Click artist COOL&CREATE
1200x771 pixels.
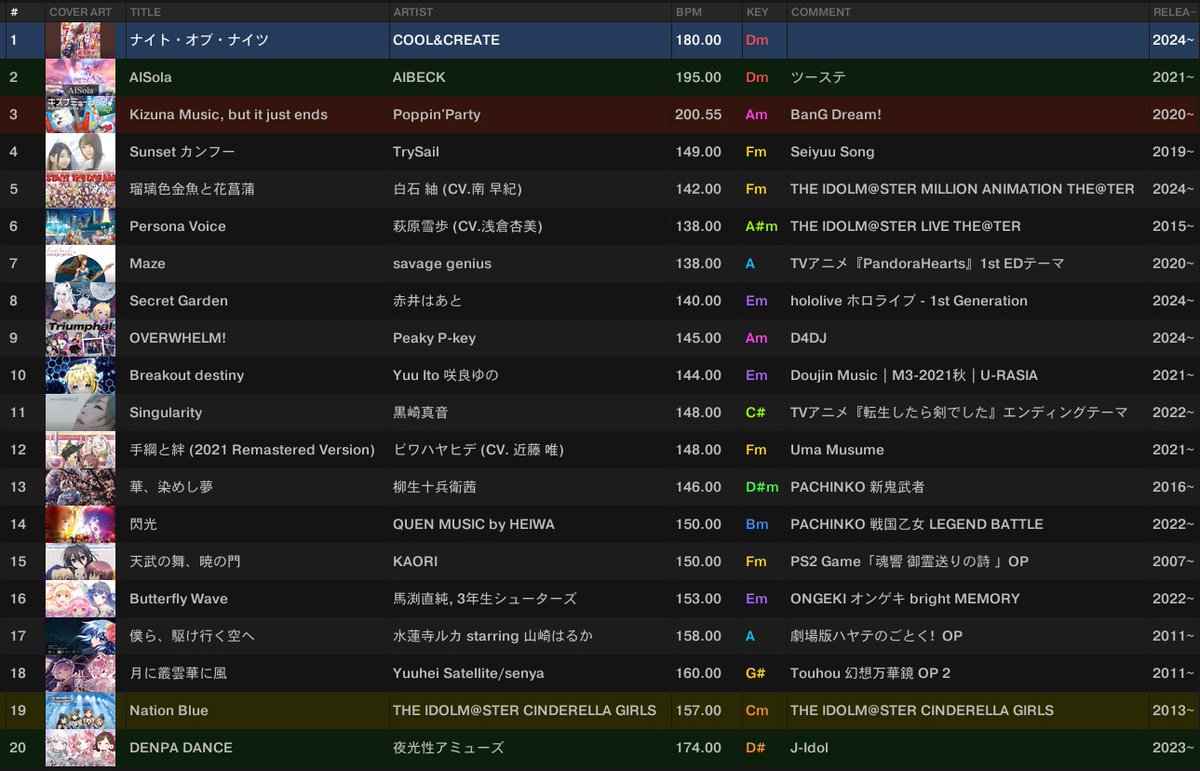(446, 40)
